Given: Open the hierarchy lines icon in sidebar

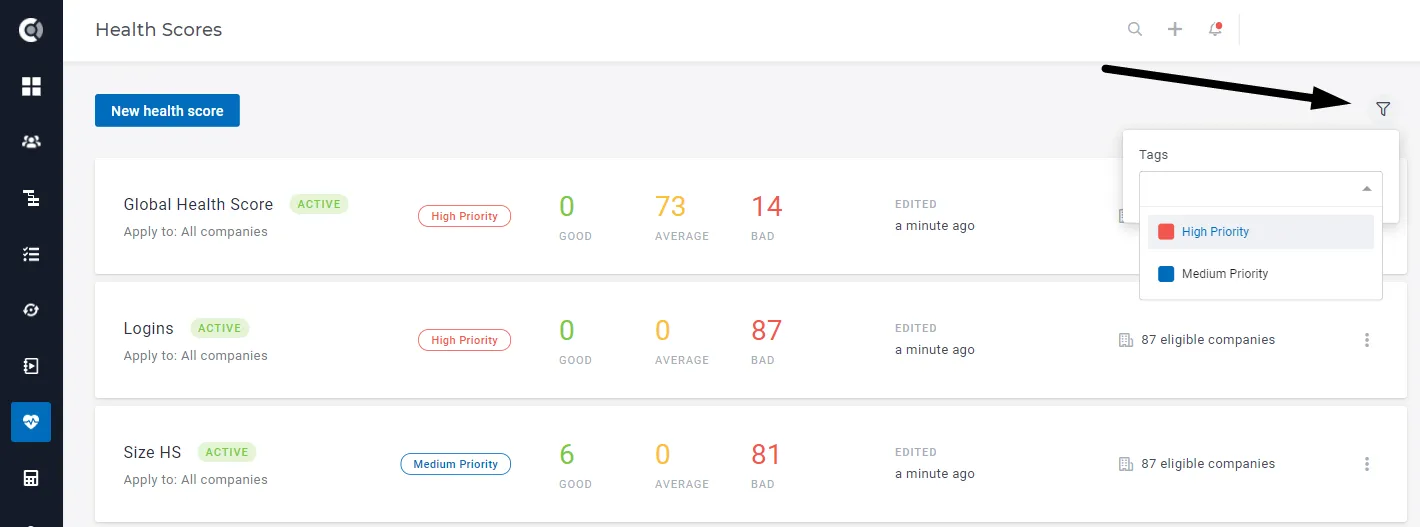Looking at the screenshot, I should click(x=31, y=198).
